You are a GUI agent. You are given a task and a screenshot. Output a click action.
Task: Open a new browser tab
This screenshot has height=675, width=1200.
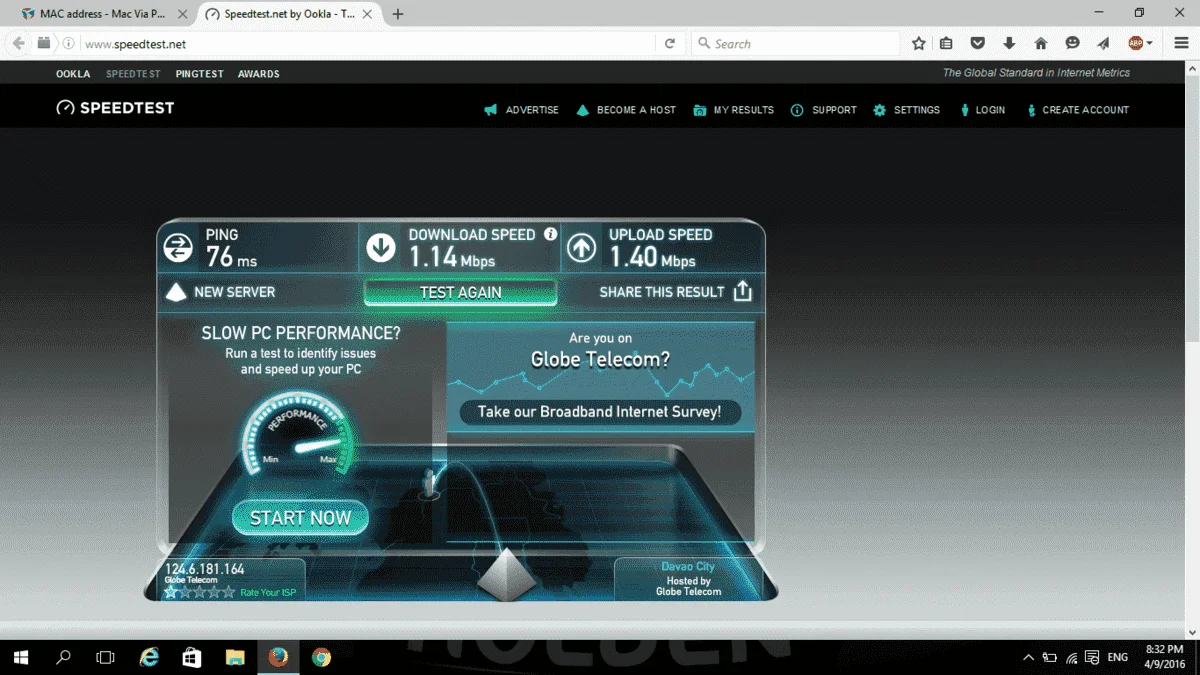point(398,14)
